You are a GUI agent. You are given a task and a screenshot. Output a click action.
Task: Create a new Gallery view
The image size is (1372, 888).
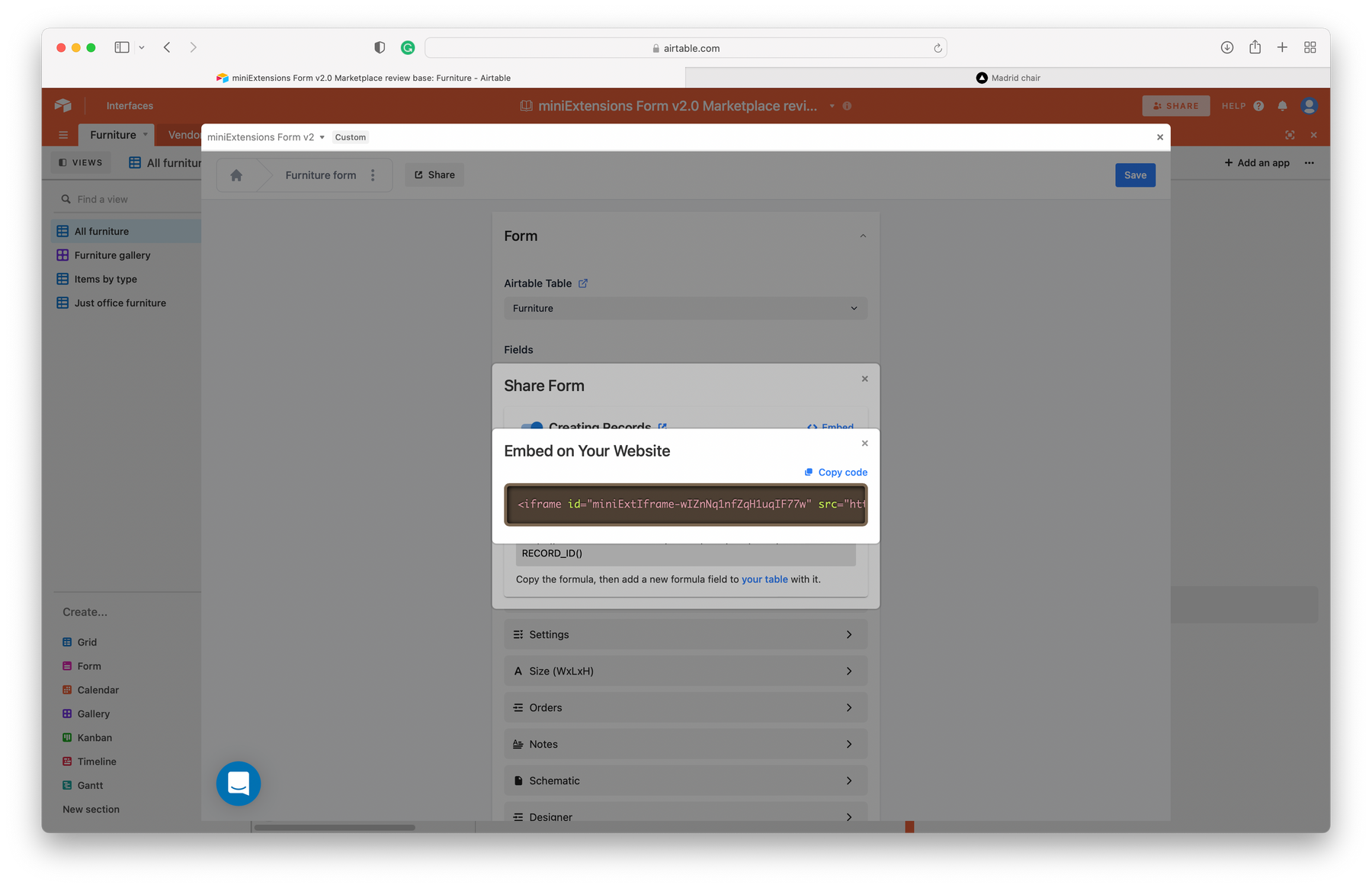coord(86,714)
